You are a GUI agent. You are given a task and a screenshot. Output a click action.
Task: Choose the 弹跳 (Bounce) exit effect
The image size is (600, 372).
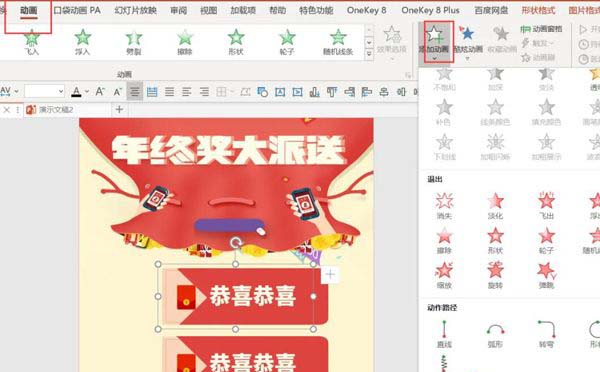[546, 275]
